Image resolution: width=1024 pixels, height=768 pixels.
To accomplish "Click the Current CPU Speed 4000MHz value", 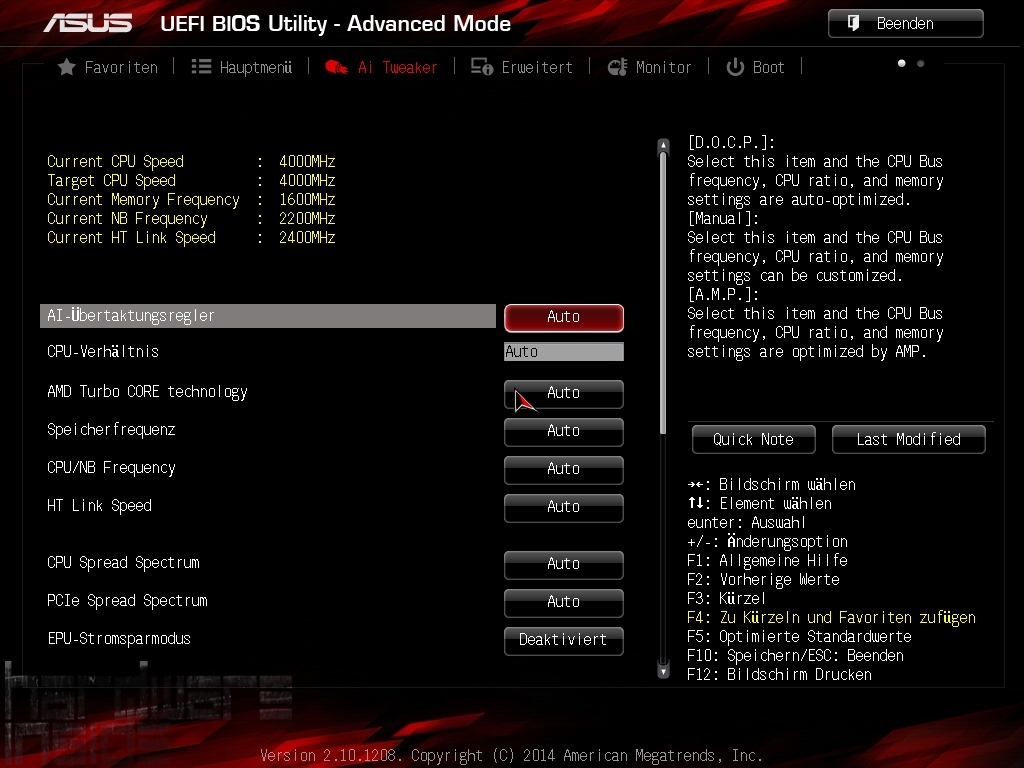I will [x=307, y=161].
